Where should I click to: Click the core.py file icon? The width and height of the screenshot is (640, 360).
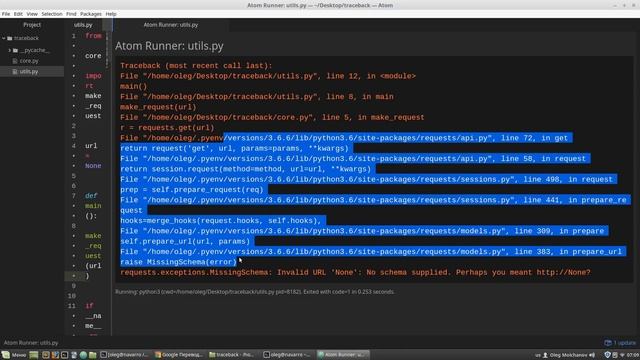pos(15,61)
